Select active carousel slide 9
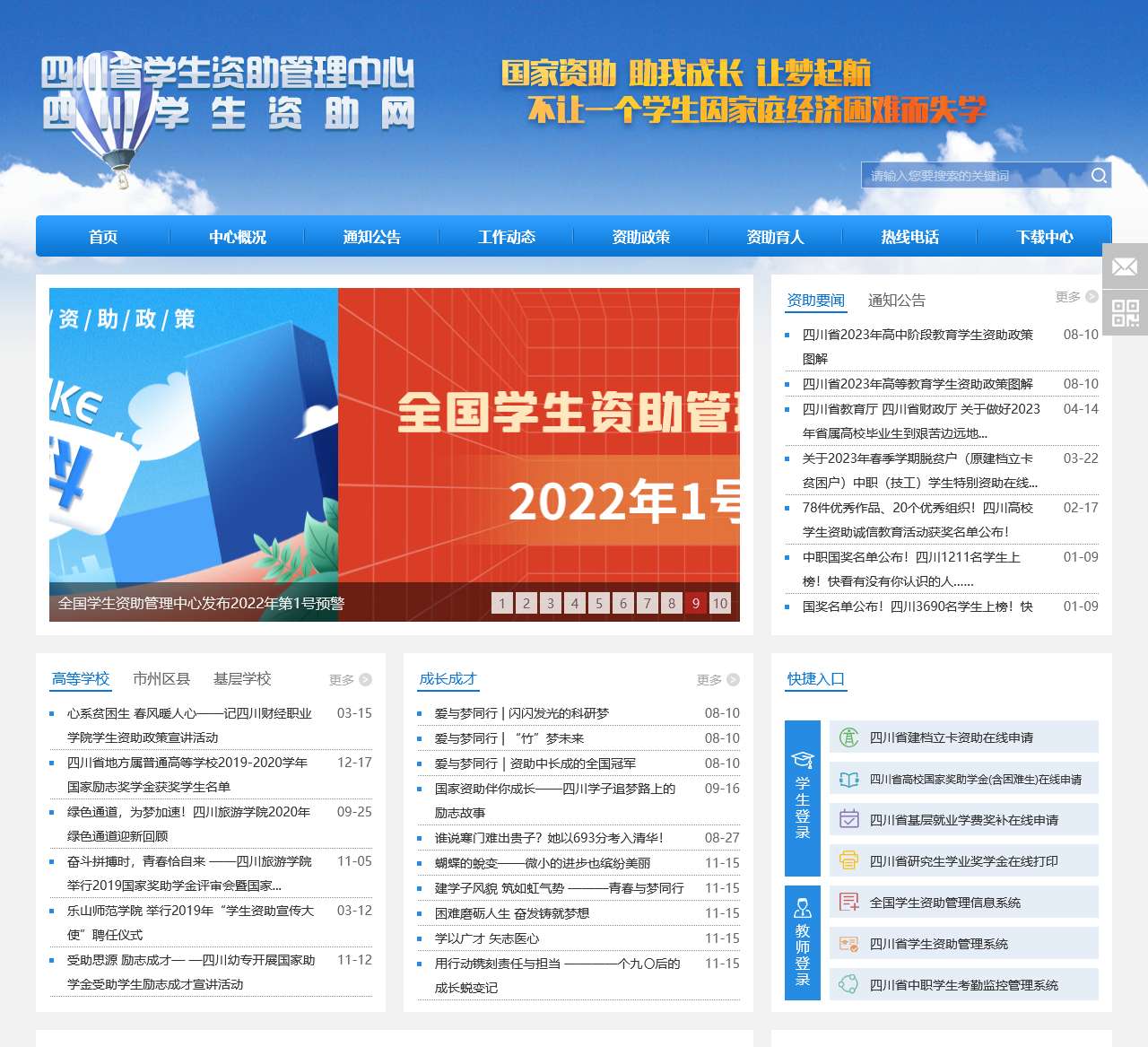 pyautogui.click(x=696, y=603)
